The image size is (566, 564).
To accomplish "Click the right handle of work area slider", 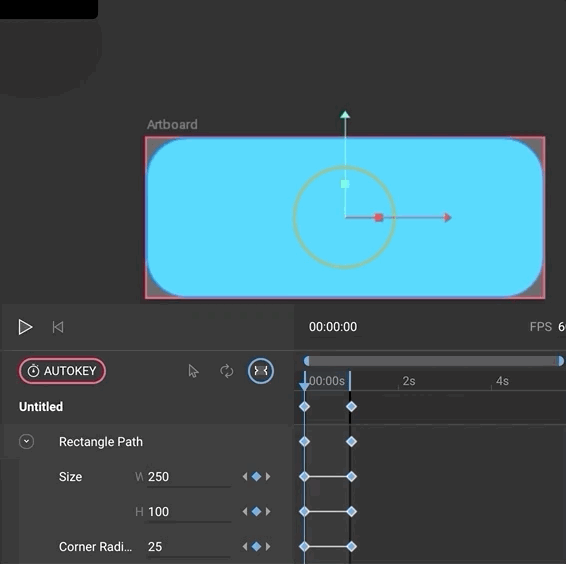I will click(560, 361).
